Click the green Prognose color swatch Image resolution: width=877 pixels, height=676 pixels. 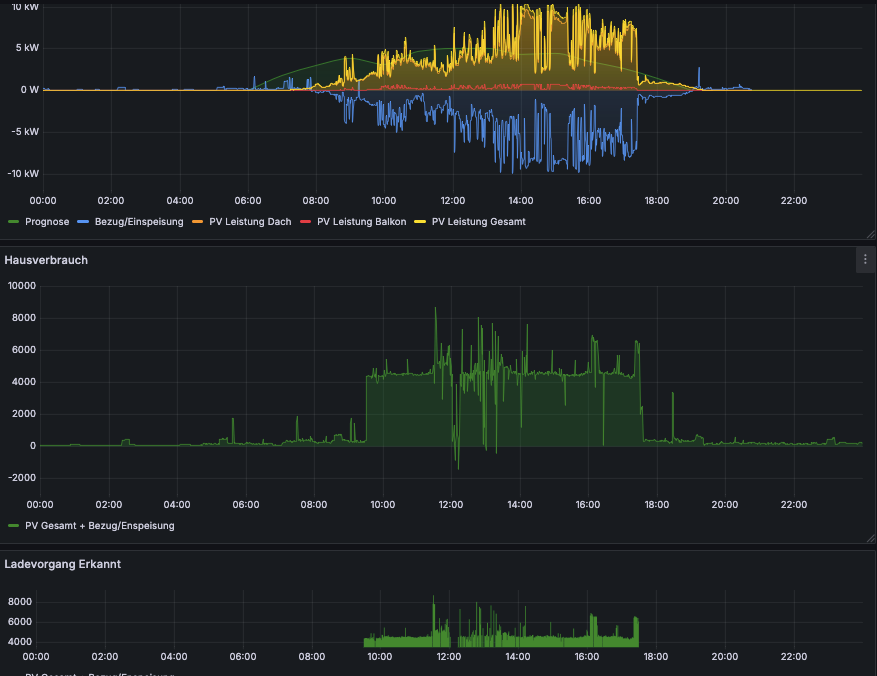[x=14, y=222]
